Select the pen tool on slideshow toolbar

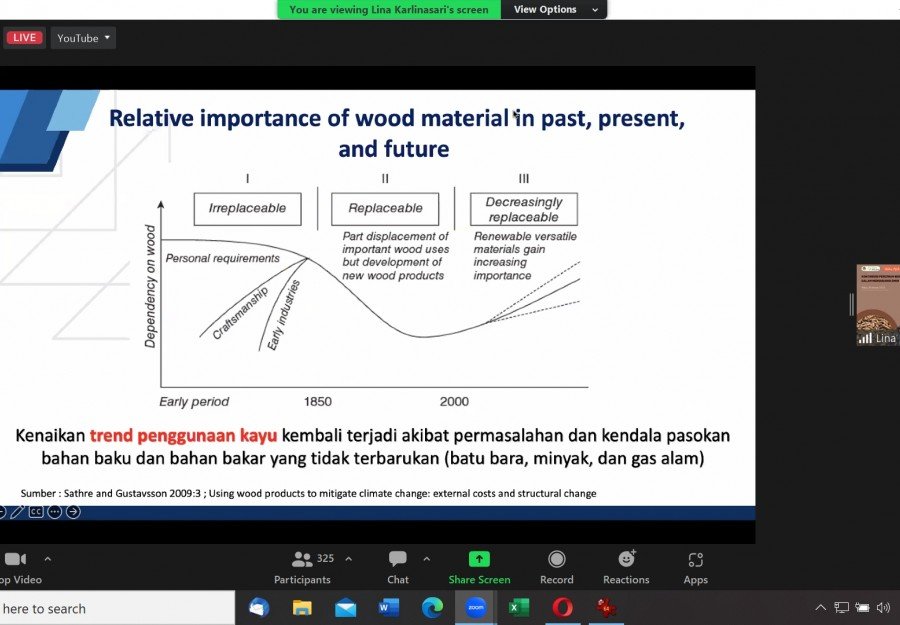(17, 511)
